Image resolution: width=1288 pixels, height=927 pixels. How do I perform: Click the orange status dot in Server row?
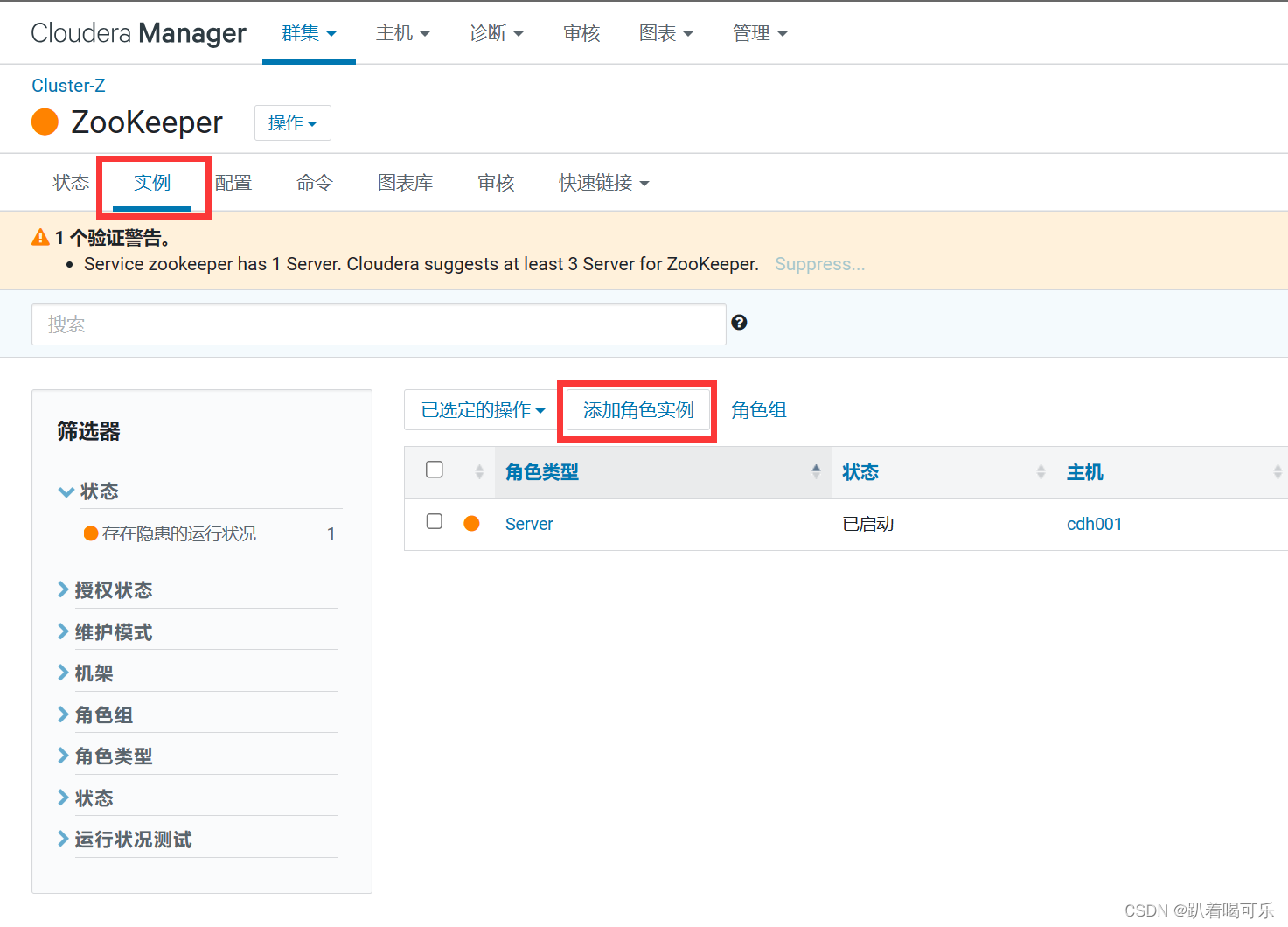[471, 523]
